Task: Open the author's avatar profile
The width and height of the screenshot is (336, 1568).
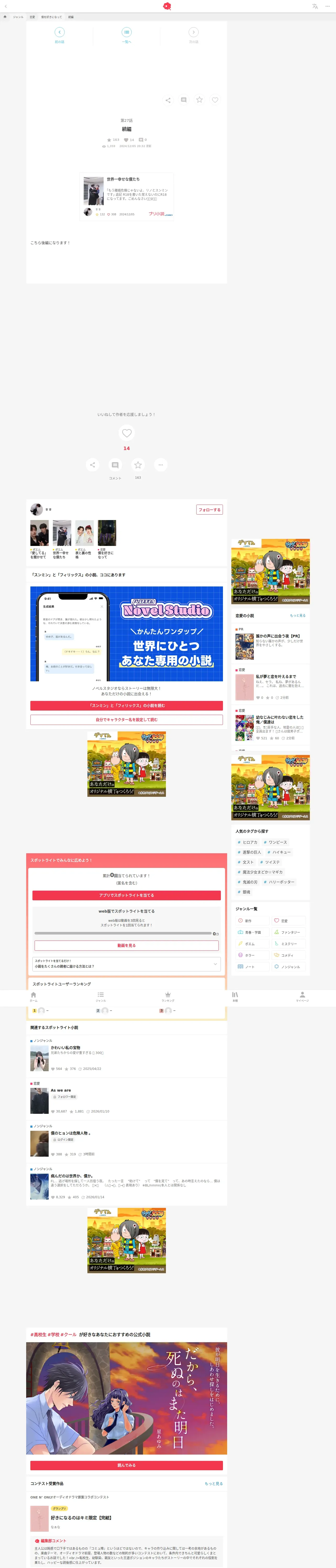Action: 37,510
